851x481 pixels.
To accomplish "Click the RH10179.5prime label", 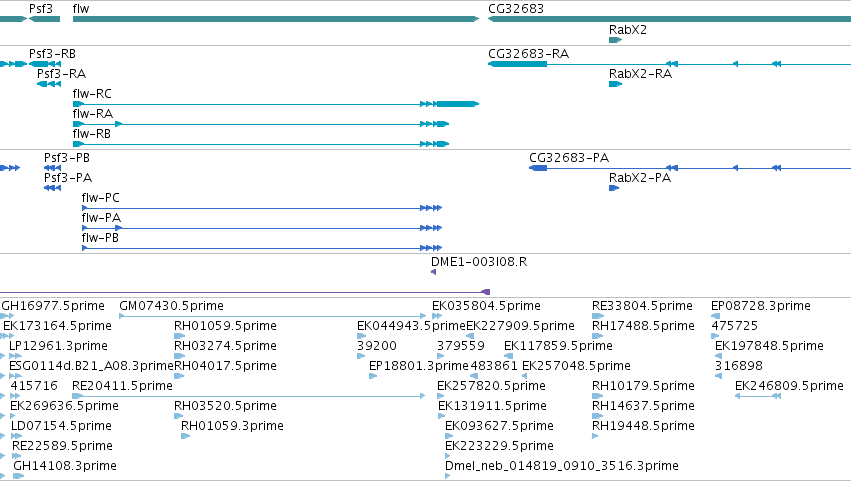I will [643, 386].
